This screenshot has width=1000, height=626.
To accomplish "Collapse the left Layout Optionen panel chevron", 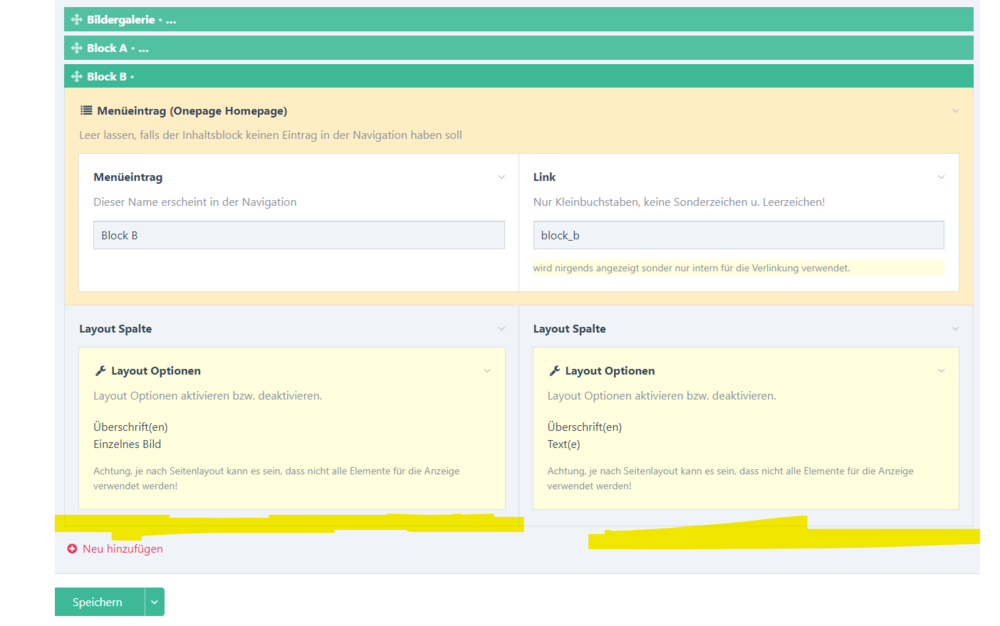I will [487, 371].
